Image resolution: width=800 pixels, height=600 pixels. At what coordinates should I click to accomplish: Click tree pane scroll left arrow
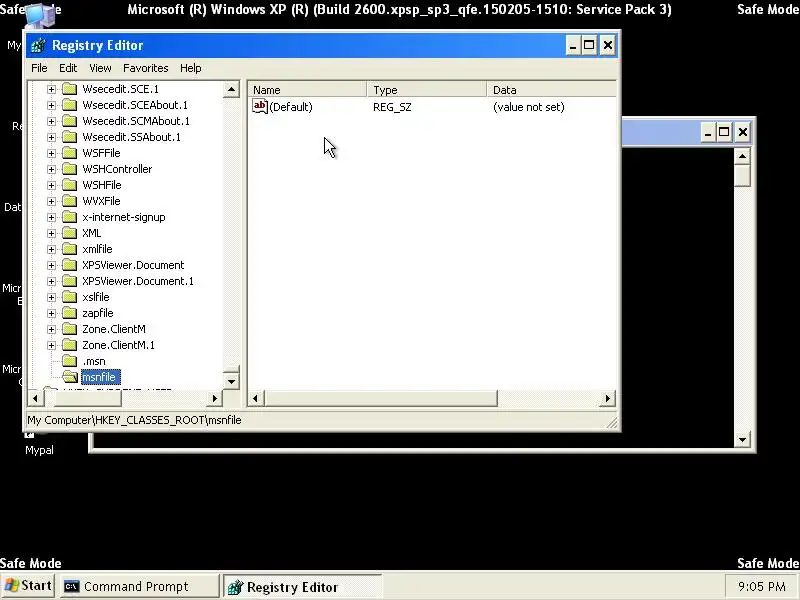tap(35, 398)
